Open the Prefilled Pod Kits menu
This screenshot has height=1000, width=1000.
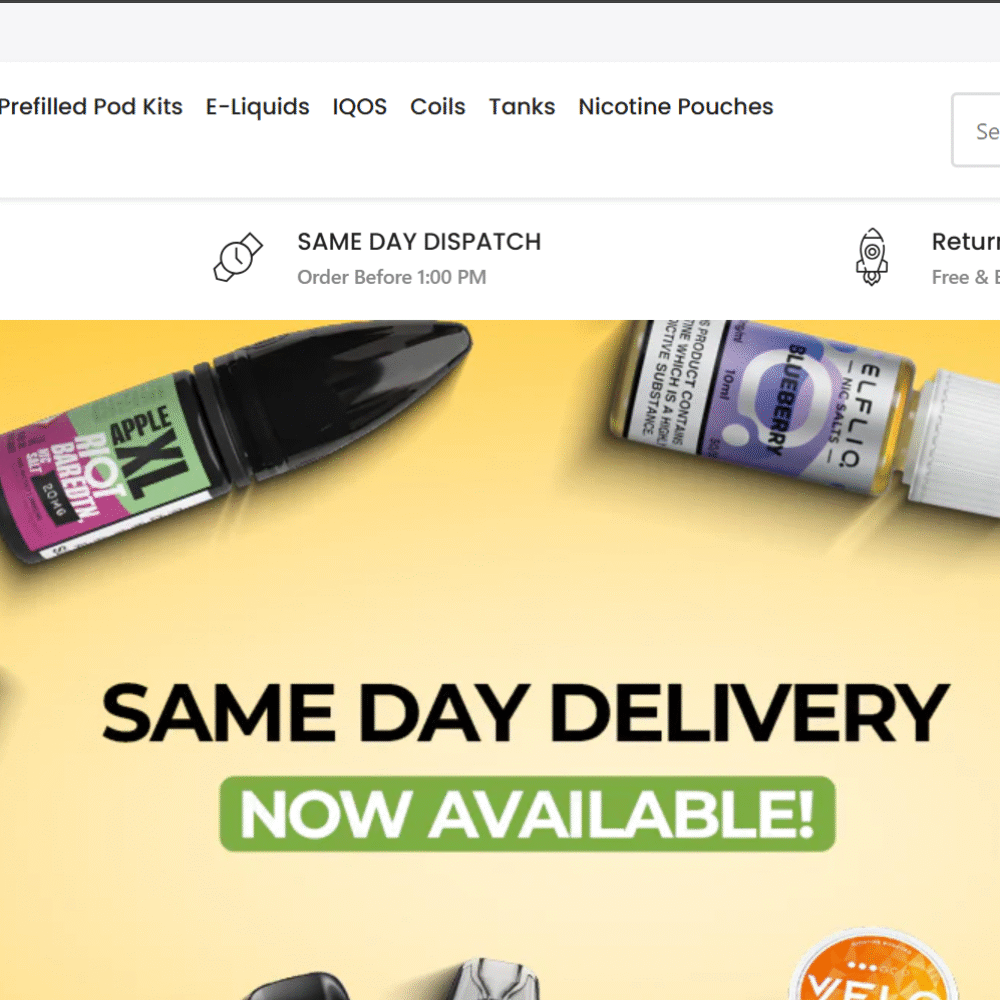(x=91, y=107)
